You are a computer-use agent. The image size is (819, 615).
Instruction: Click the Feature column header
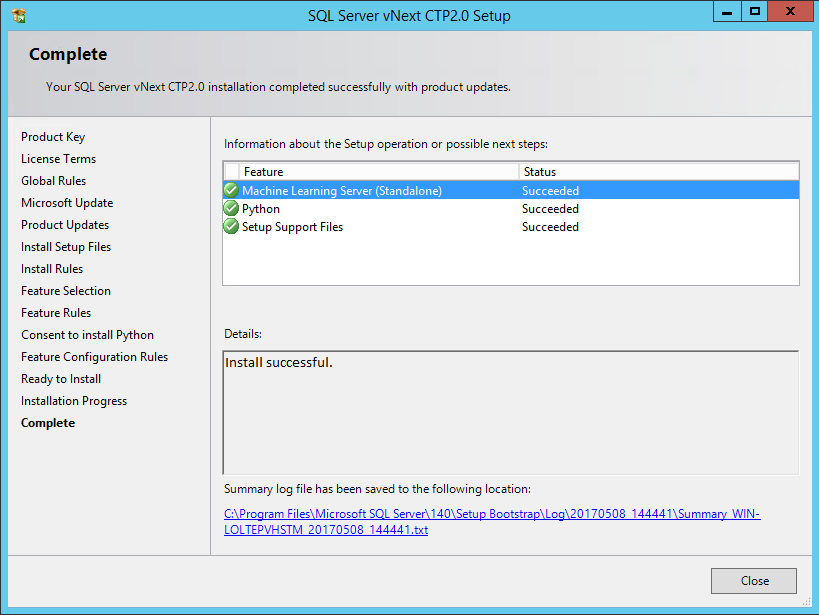coord(379,171)
